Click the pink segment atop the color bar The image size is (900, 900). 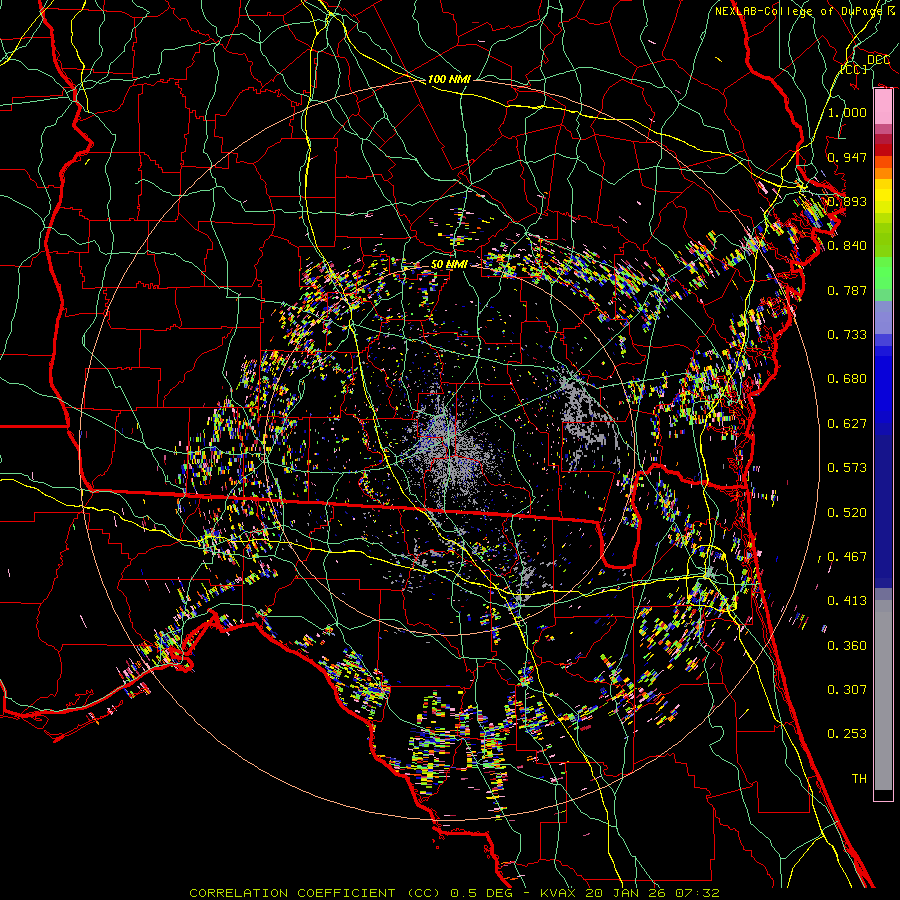click(x=883, y=105)
